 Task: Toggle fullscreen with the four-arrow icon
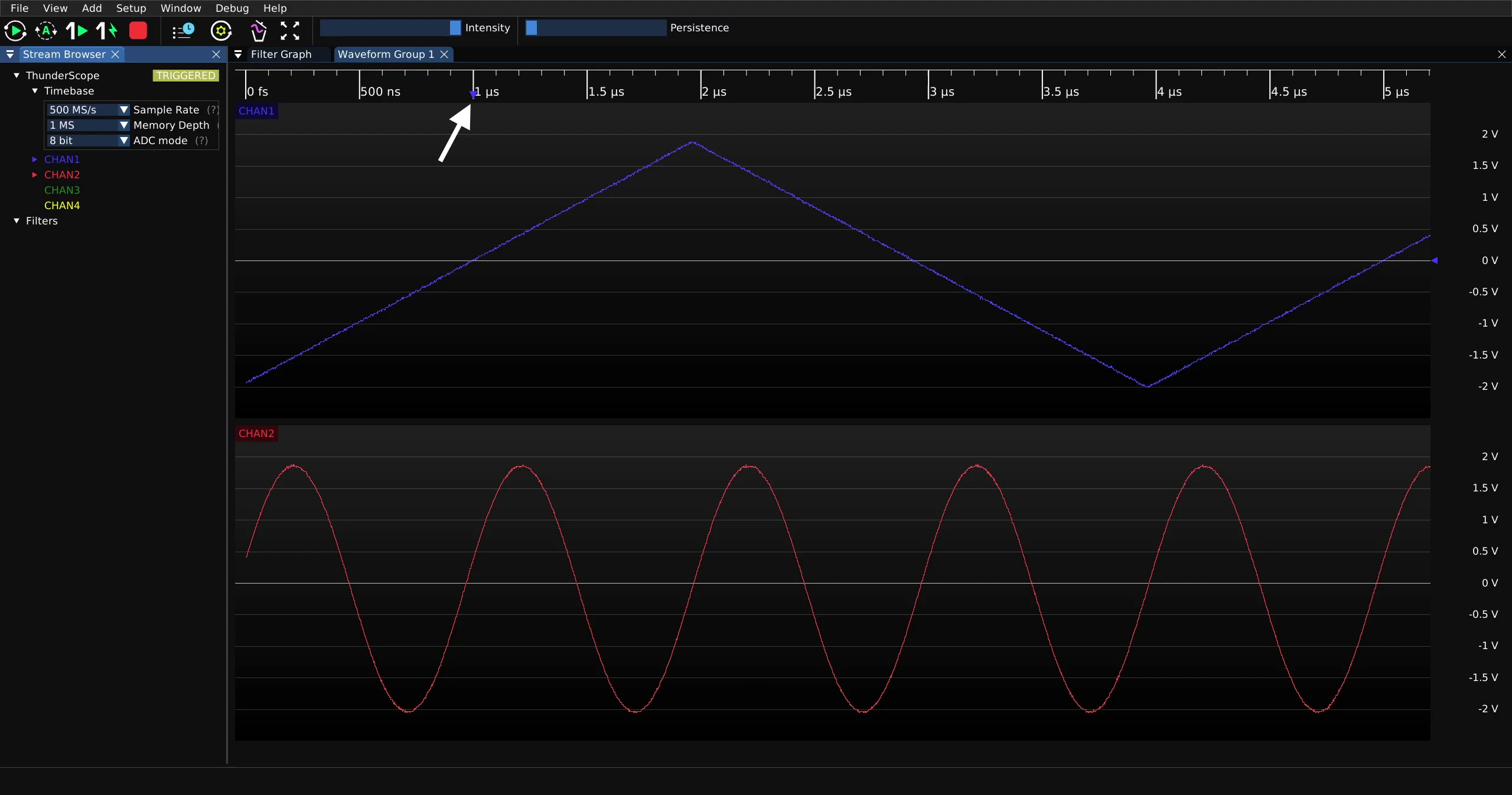click(290, 31)
